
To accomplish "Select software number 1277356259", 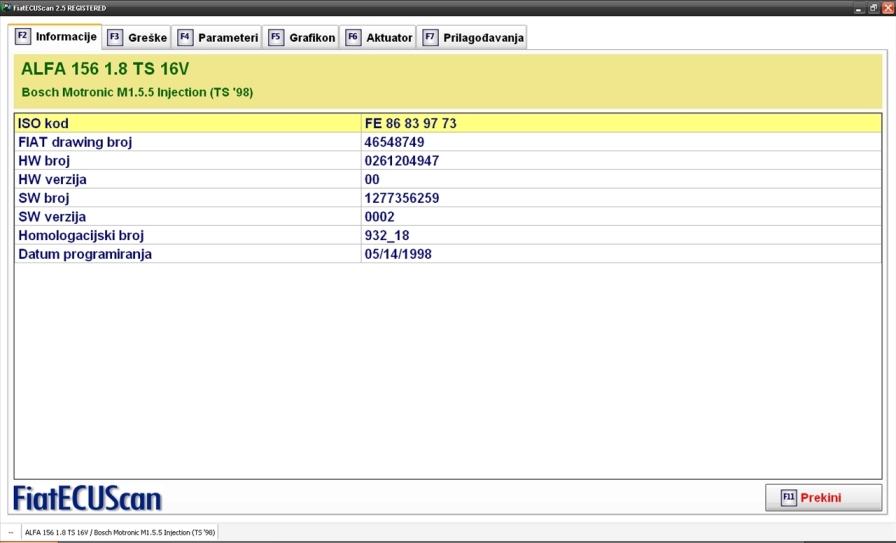I will point(402,198).
